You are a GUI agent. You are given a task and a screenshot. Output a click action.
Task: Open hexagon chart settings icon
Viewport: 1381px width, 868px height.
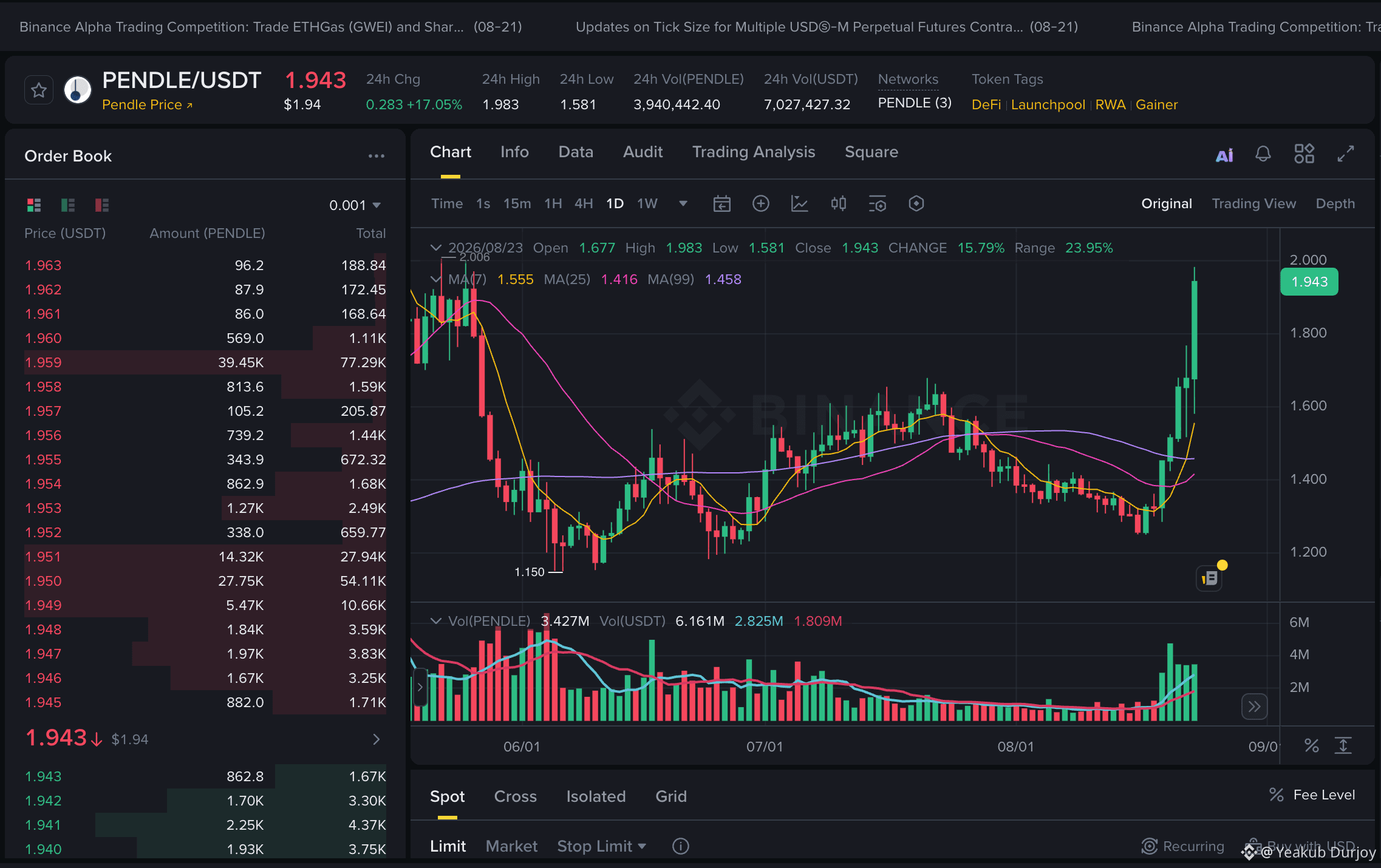point(916,203)
